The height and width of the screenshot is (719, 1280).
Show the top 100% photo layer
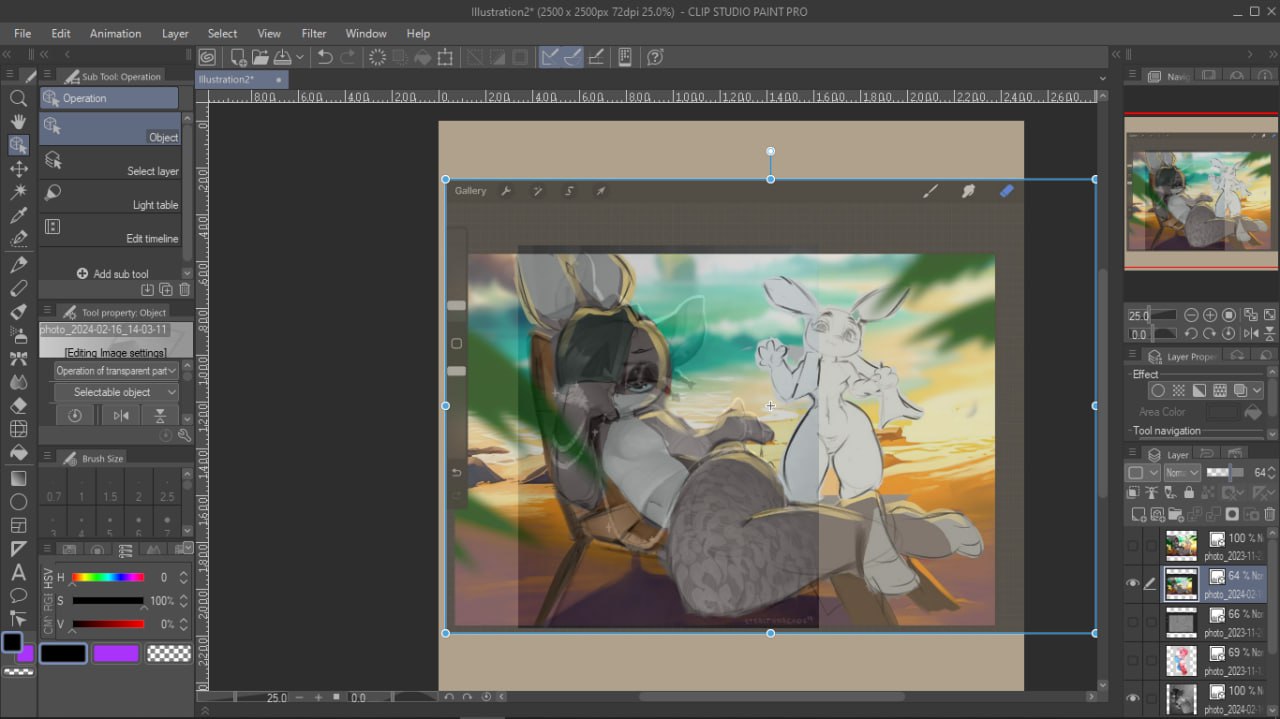pyautogui.click(x=1132, y=546)
